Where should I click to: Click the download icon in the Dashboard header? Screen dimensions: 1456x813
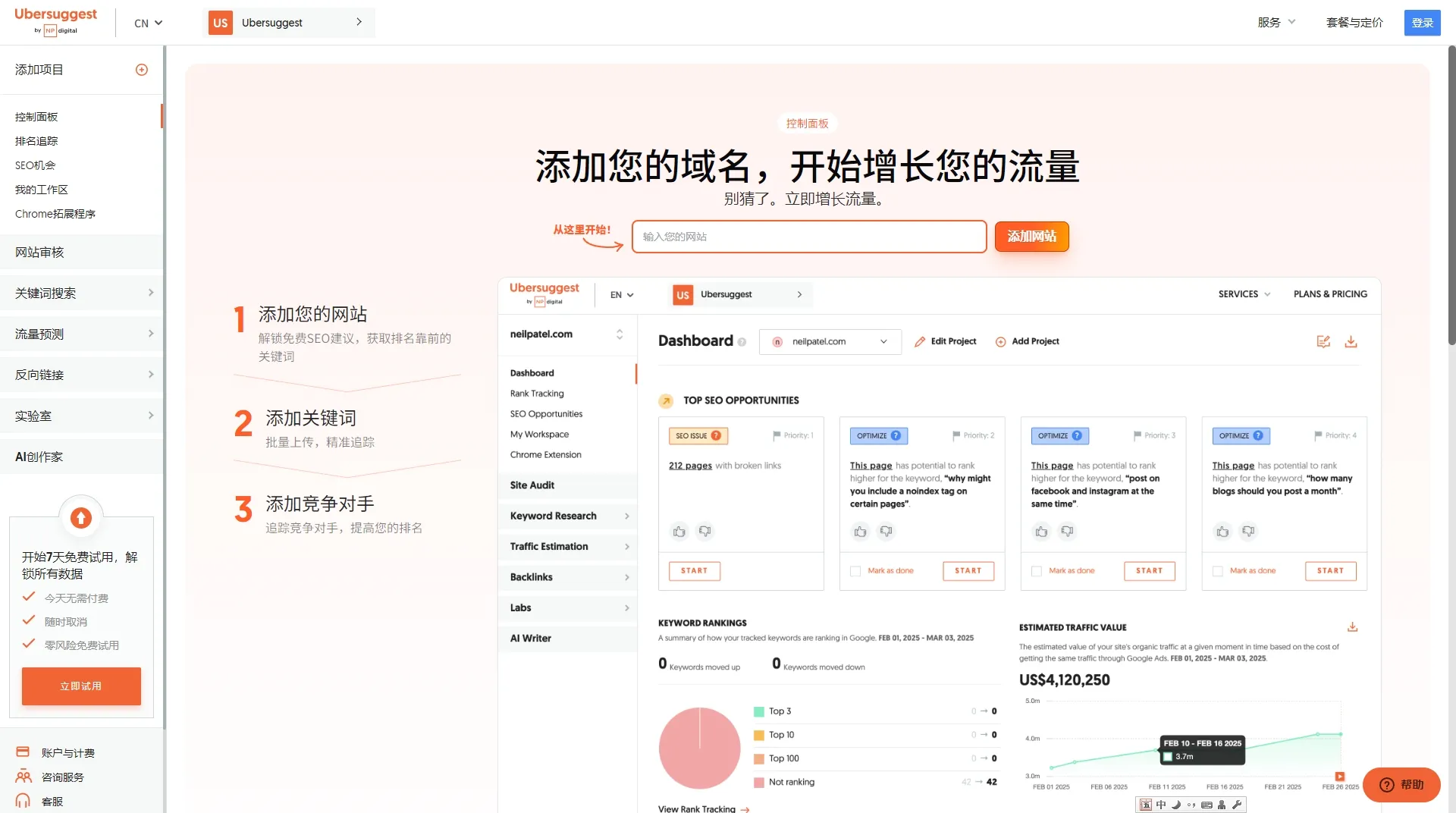(1351, 342)
